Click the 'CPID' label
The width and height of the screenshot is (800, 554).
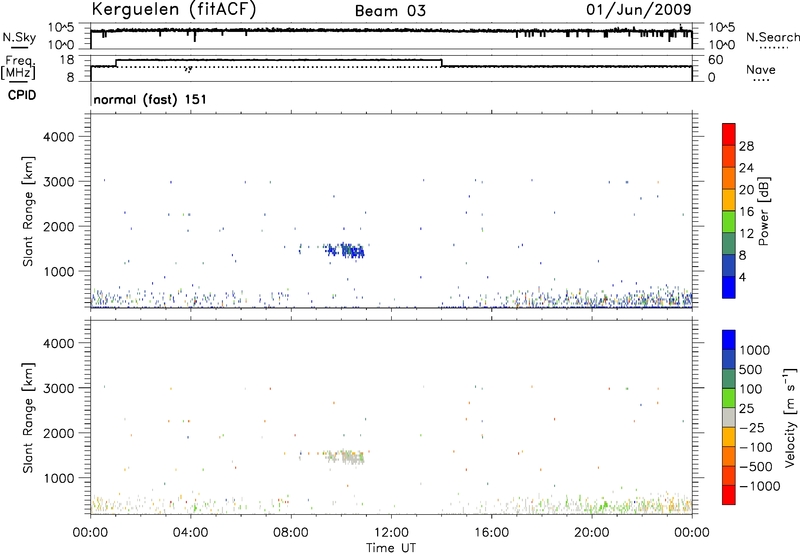coord(22,95)
